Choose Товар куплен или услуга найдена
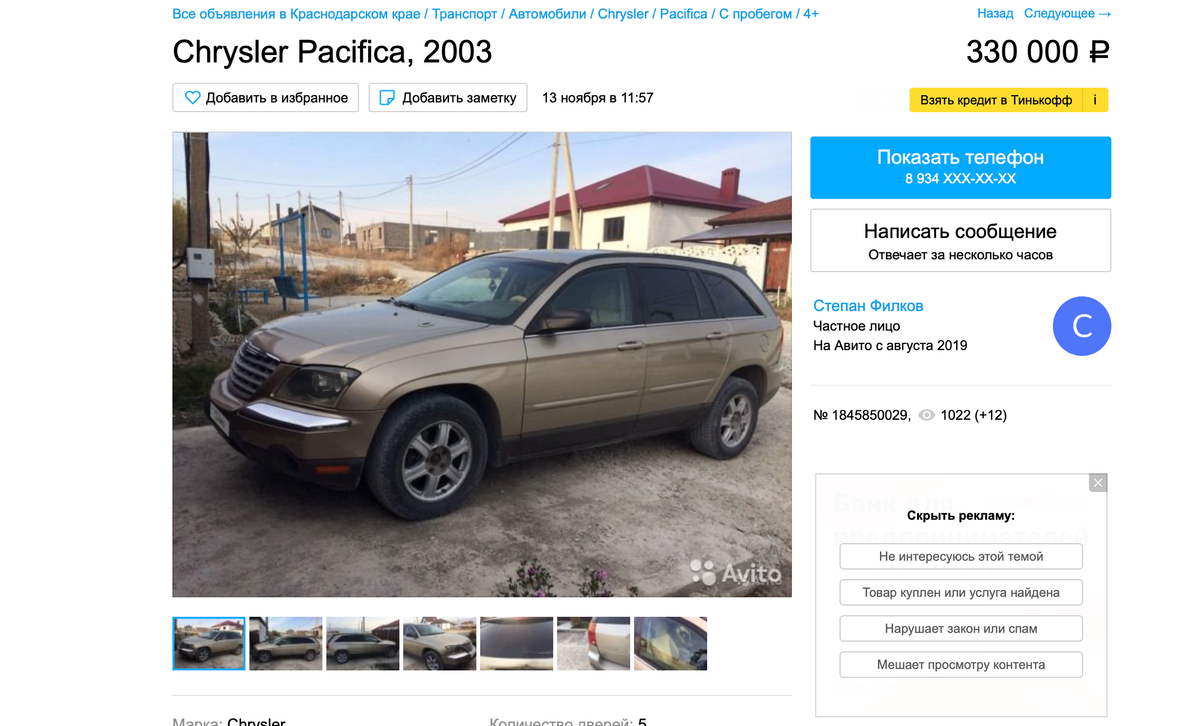This screenshot has width=1200, height=726. pos(961,592)
